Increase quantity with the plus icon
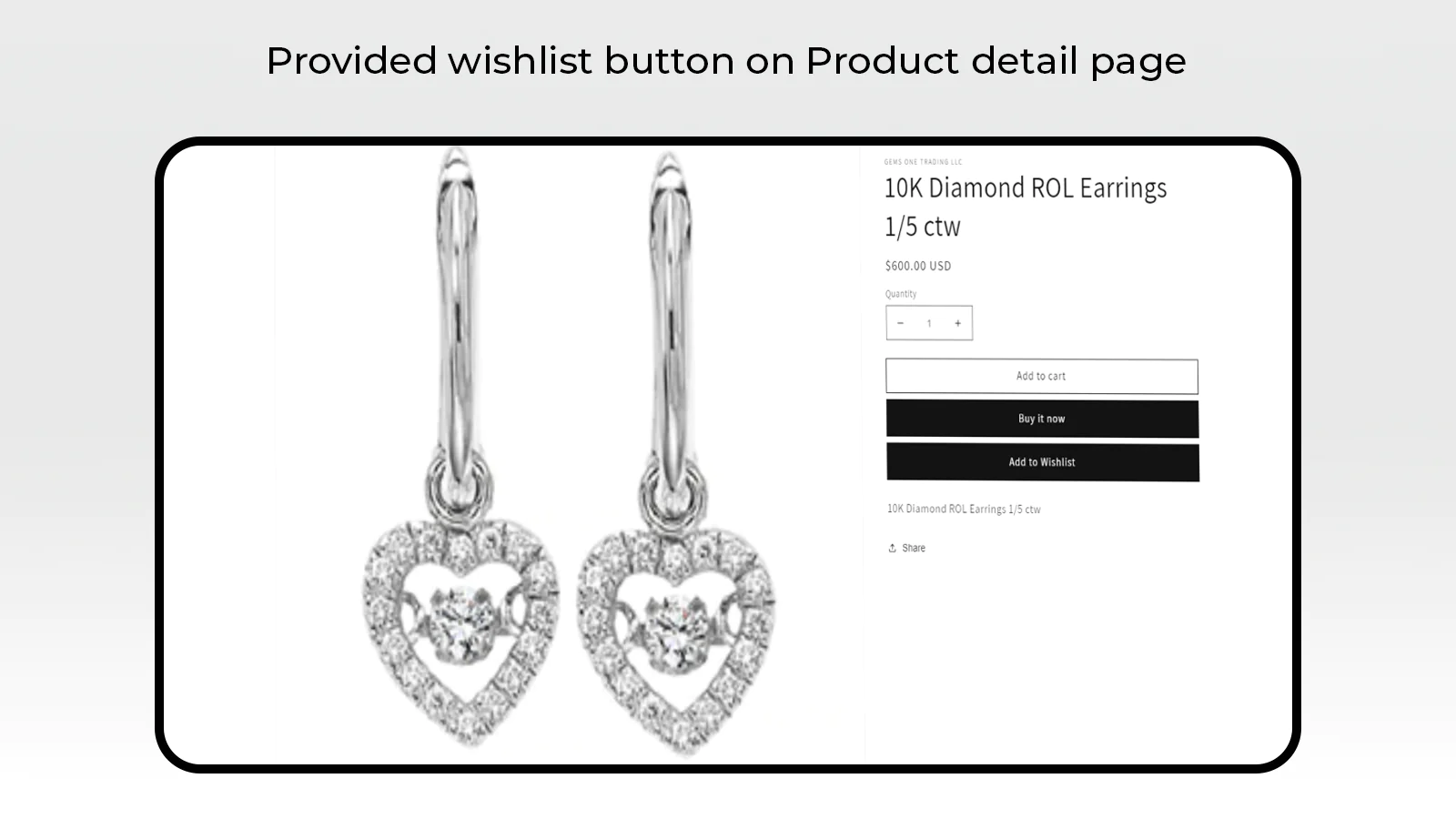This screenshot has height=819, width=1456. (957, 323)
